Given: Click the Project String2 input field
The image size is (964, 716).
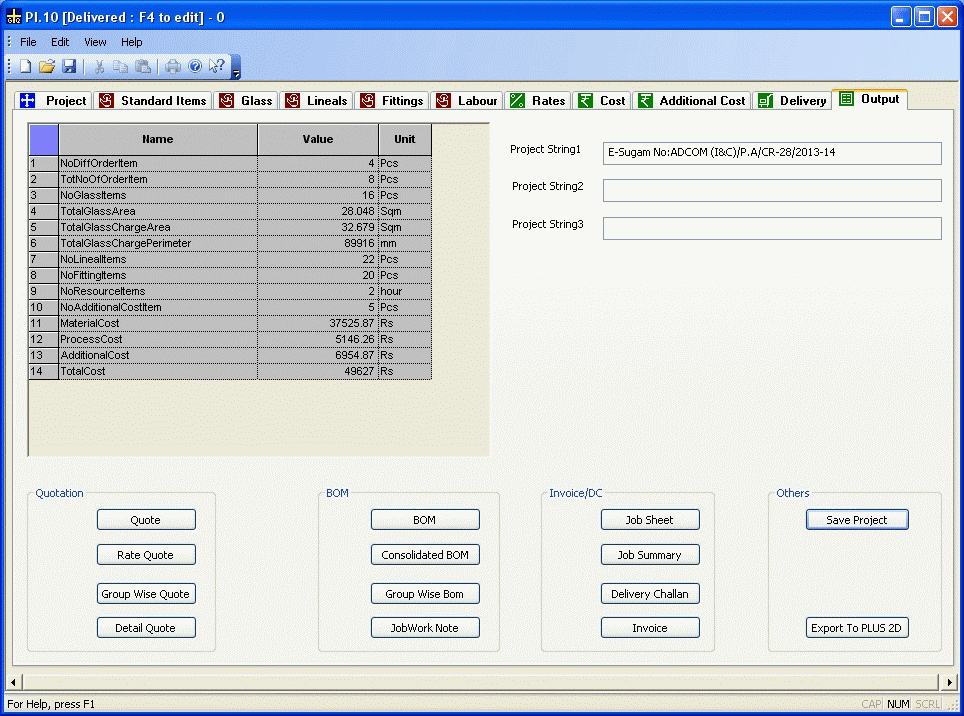Looking at the screenshot, I should [771, 191].
